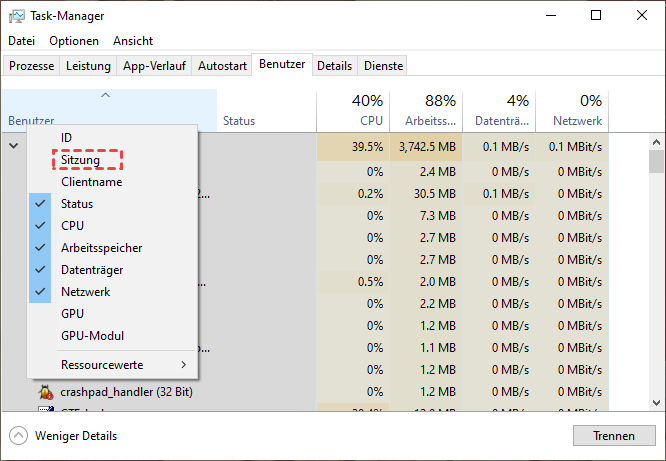Click the Weniger Details link
666x461 pixels.
[76, 436]
